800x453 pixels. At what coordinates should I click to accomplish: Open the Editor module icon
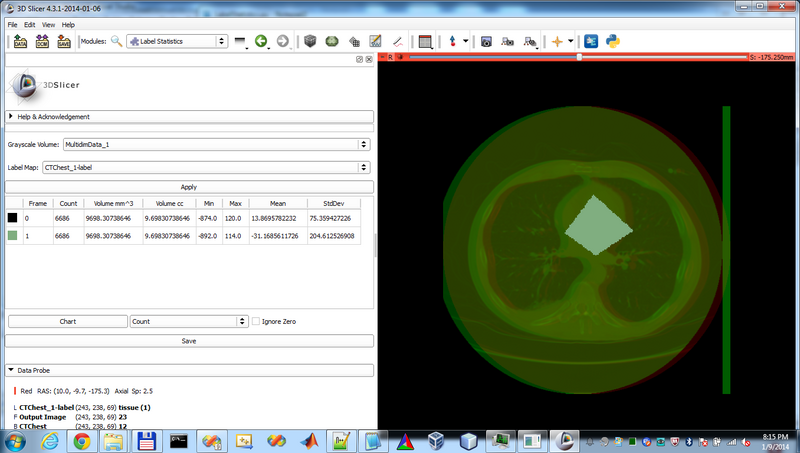click(376, 41)
